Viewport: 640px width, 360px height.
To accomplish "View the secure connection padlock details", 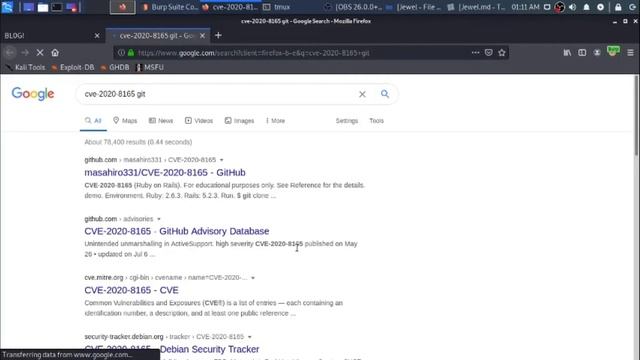I will (131, 53).
